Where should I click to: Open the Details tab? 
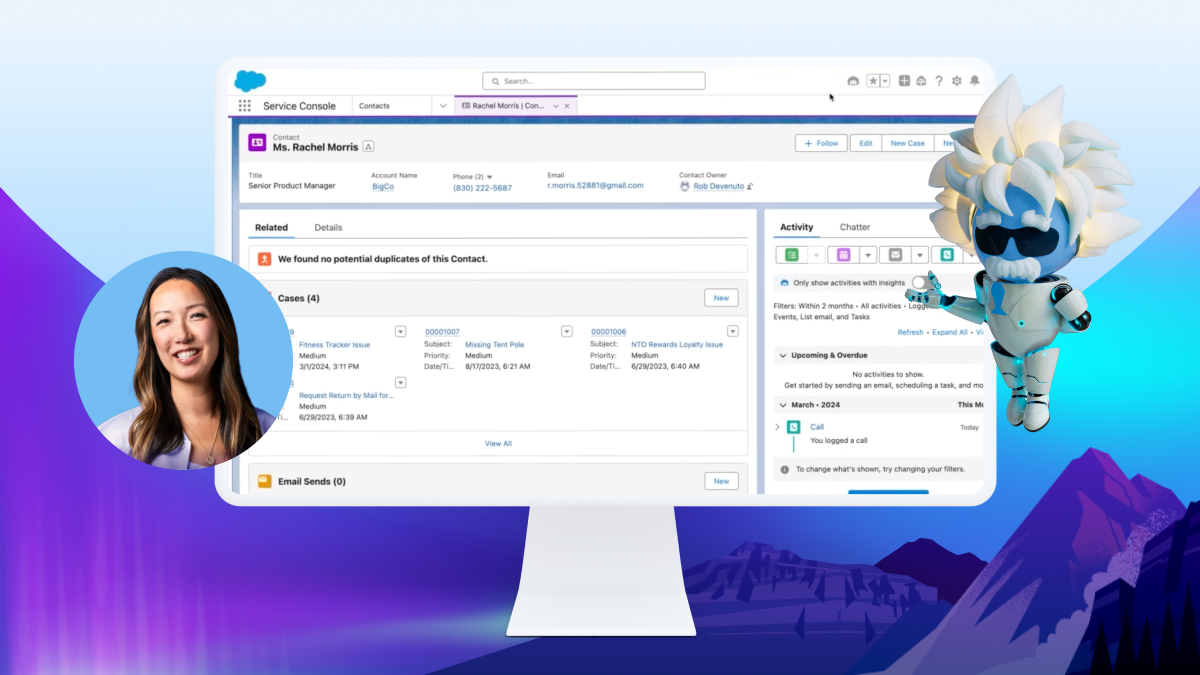click(328, 227)
